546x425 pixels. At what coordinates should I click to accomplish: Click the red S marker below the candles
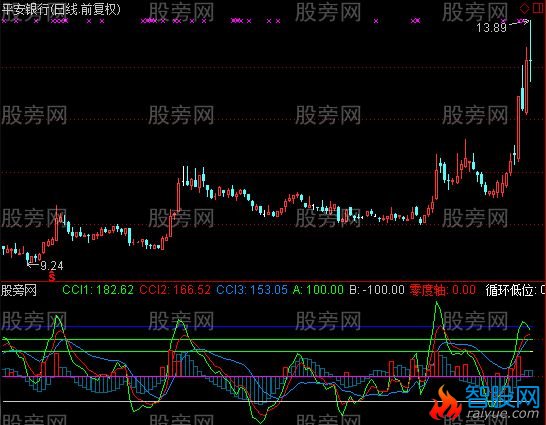[52, 277]
